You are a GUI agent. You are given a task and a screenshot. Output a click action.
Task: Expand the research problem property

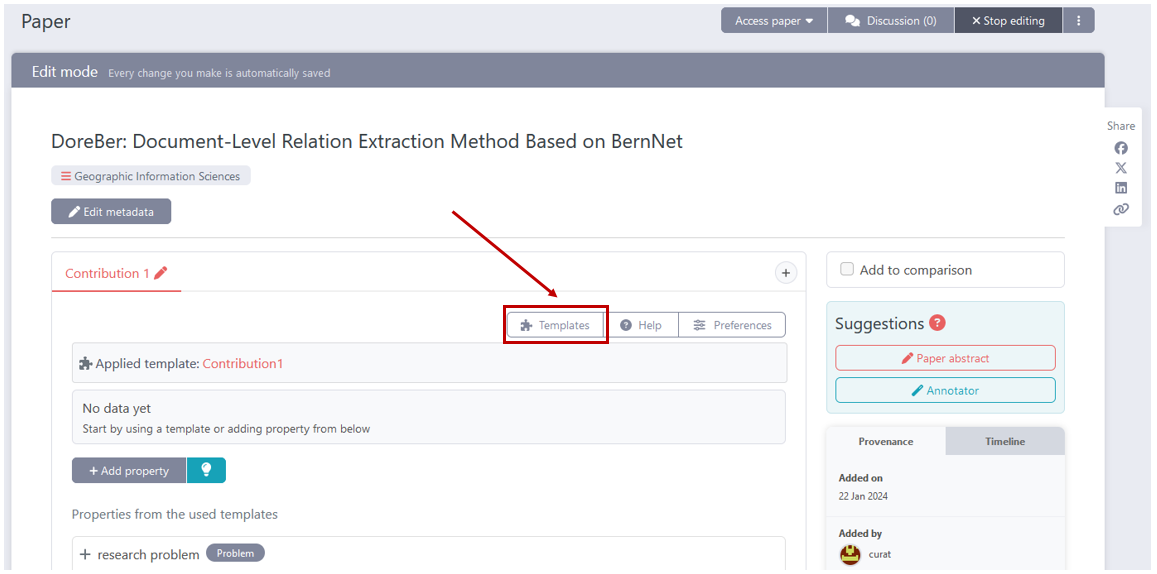coord(86,555)
